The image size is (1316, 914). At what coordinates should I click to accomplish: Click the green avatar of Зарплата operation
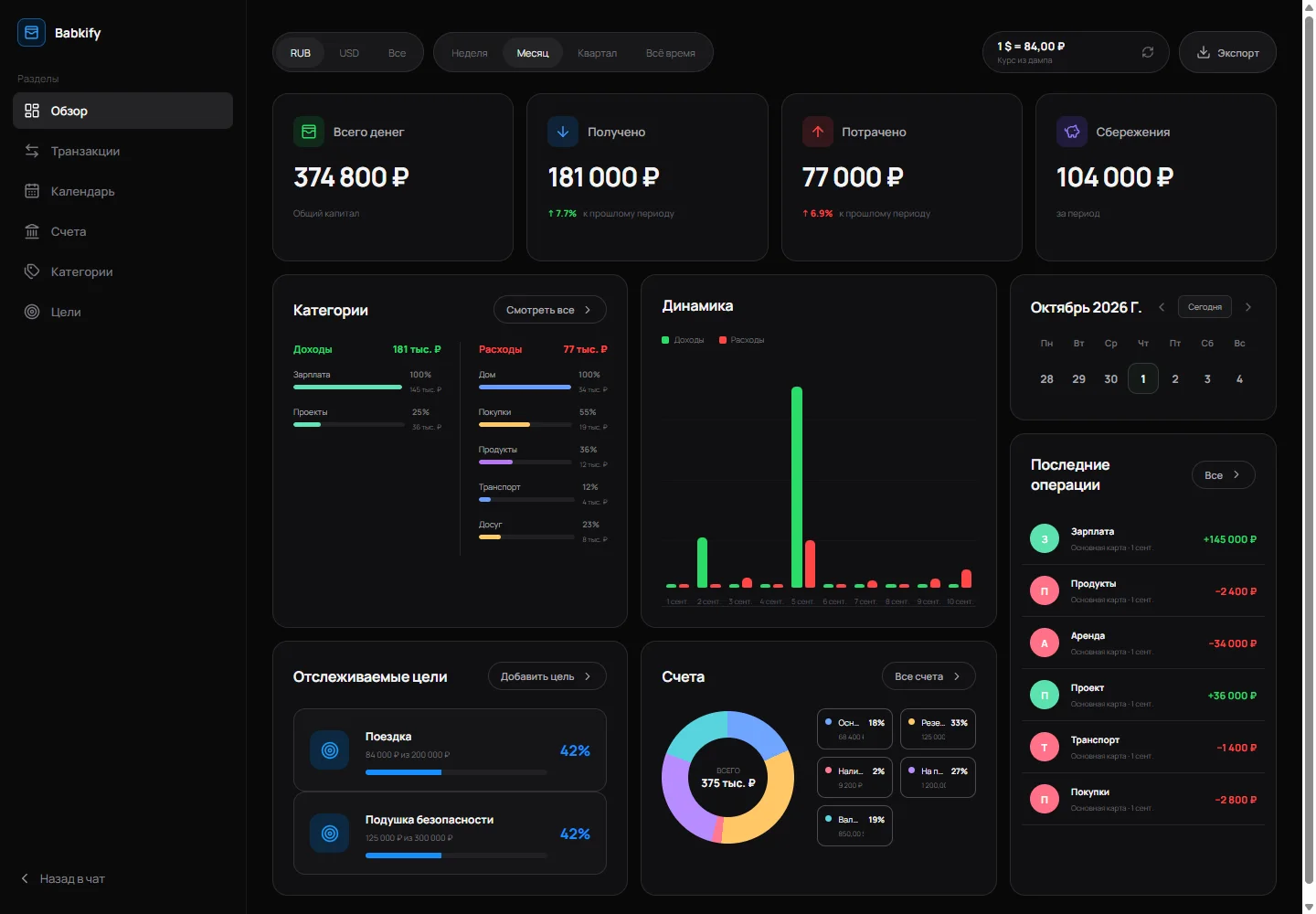[1045, 539]
